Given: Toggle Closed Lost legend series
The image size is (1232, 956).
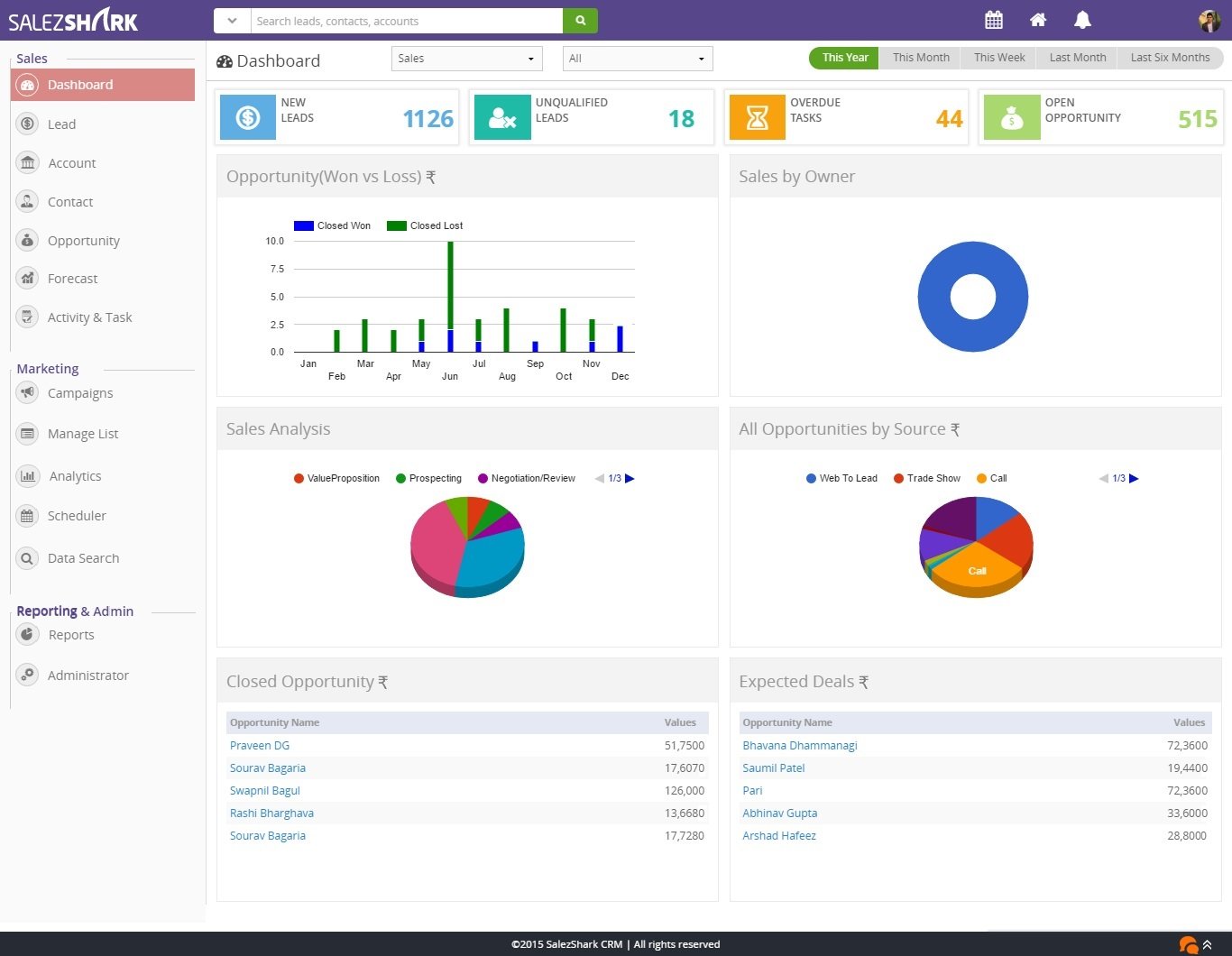Looking at the screenshot, I should pyautogui.click(x=425, y=225).
